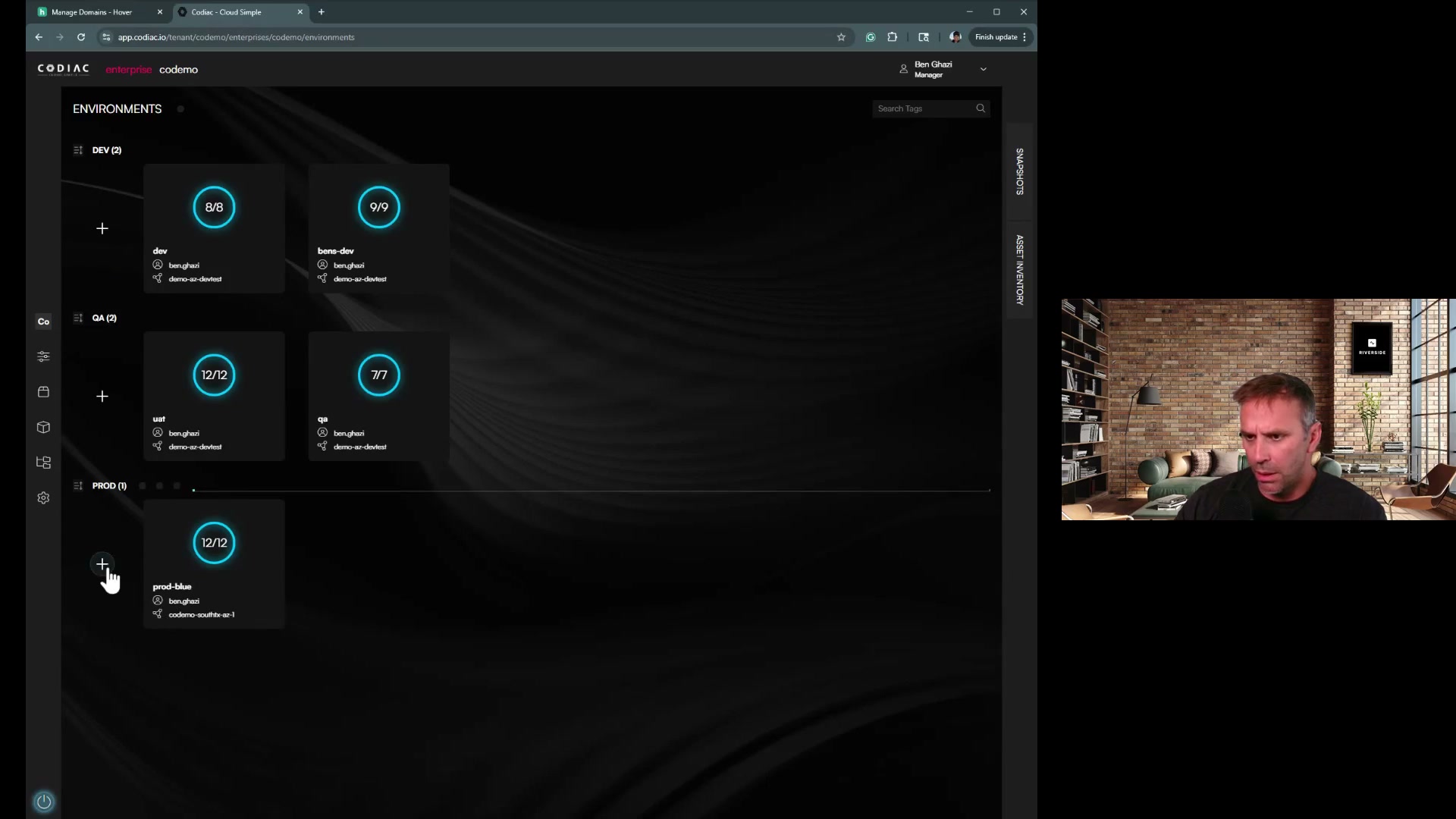Click the sort toggle next to QA (2)
The width and height of the screenshot is (1456, 819).
78,318
